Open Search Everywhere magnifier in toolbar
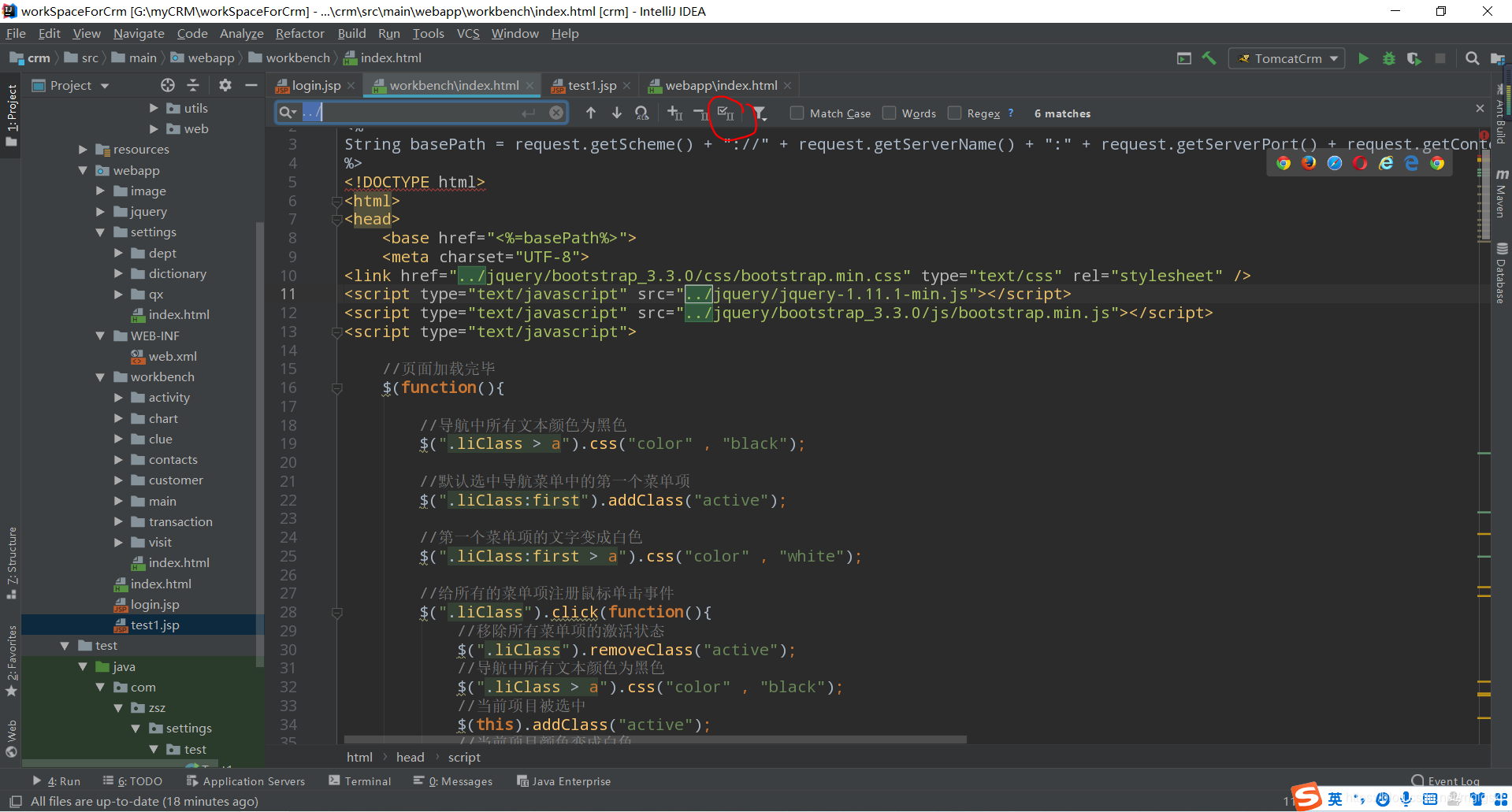 point(1472,58)
